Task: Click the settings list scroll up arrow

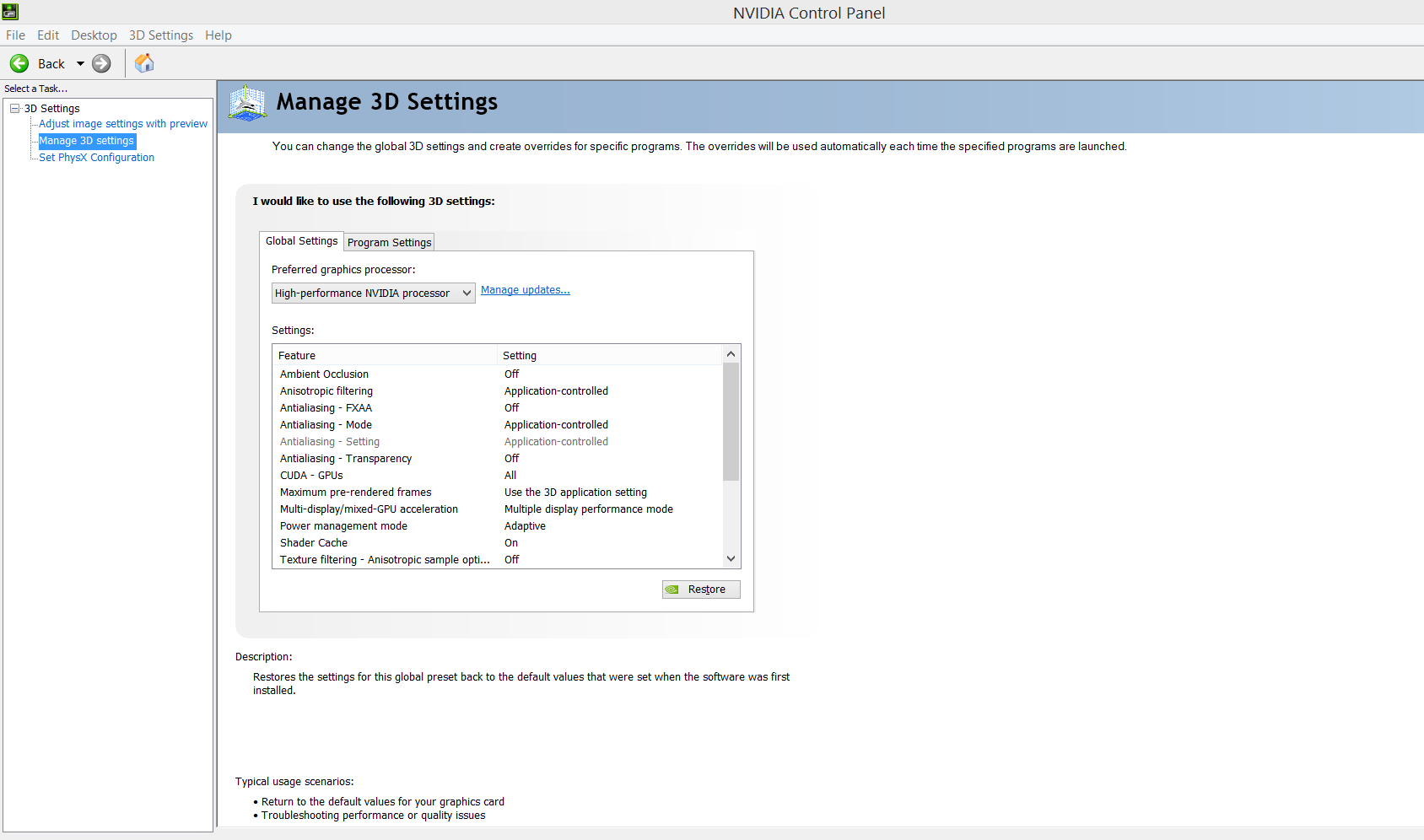Action: [731, 354]
